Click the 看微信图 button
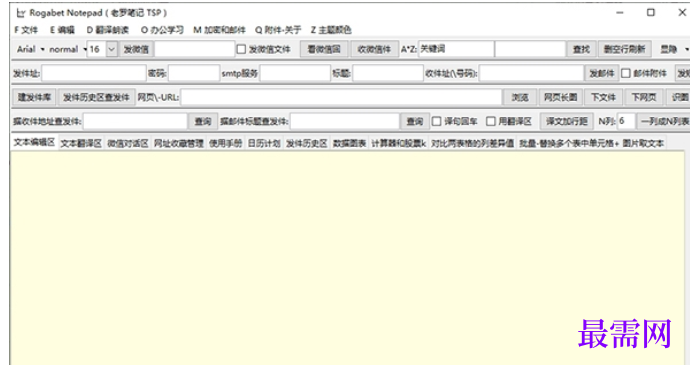Screen dimensions: 690x365 click(x=324, y=49)
